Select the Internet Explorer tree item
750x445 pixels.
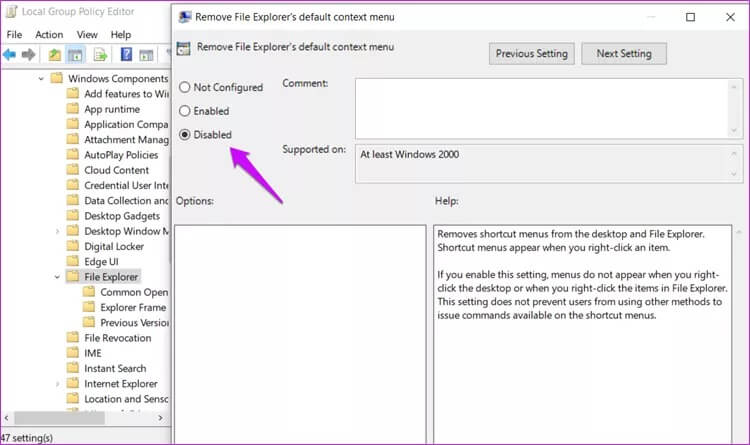pos(121,383)
